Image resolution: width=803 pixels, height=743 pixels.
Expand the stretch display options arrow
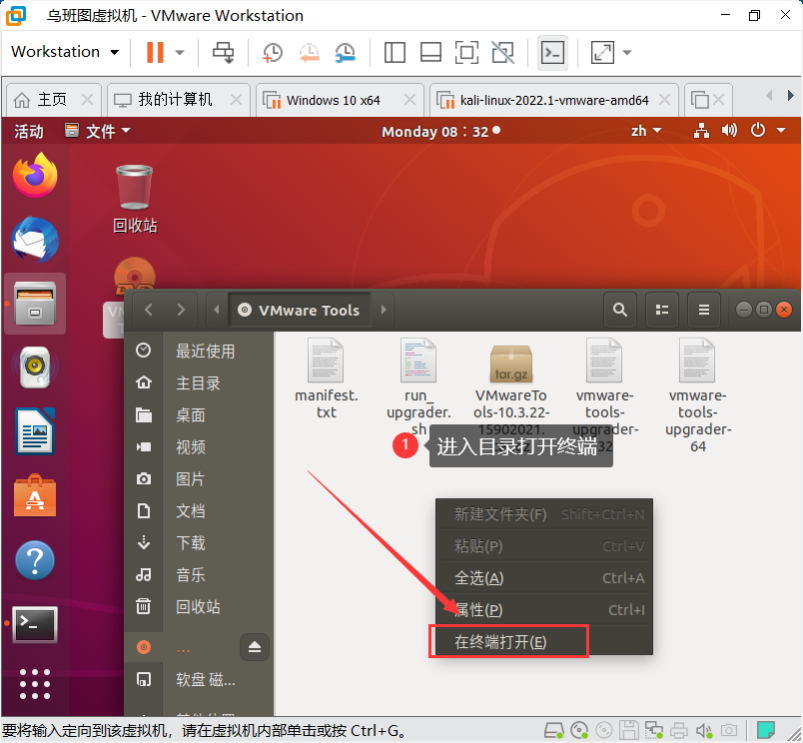click(627, 52)
